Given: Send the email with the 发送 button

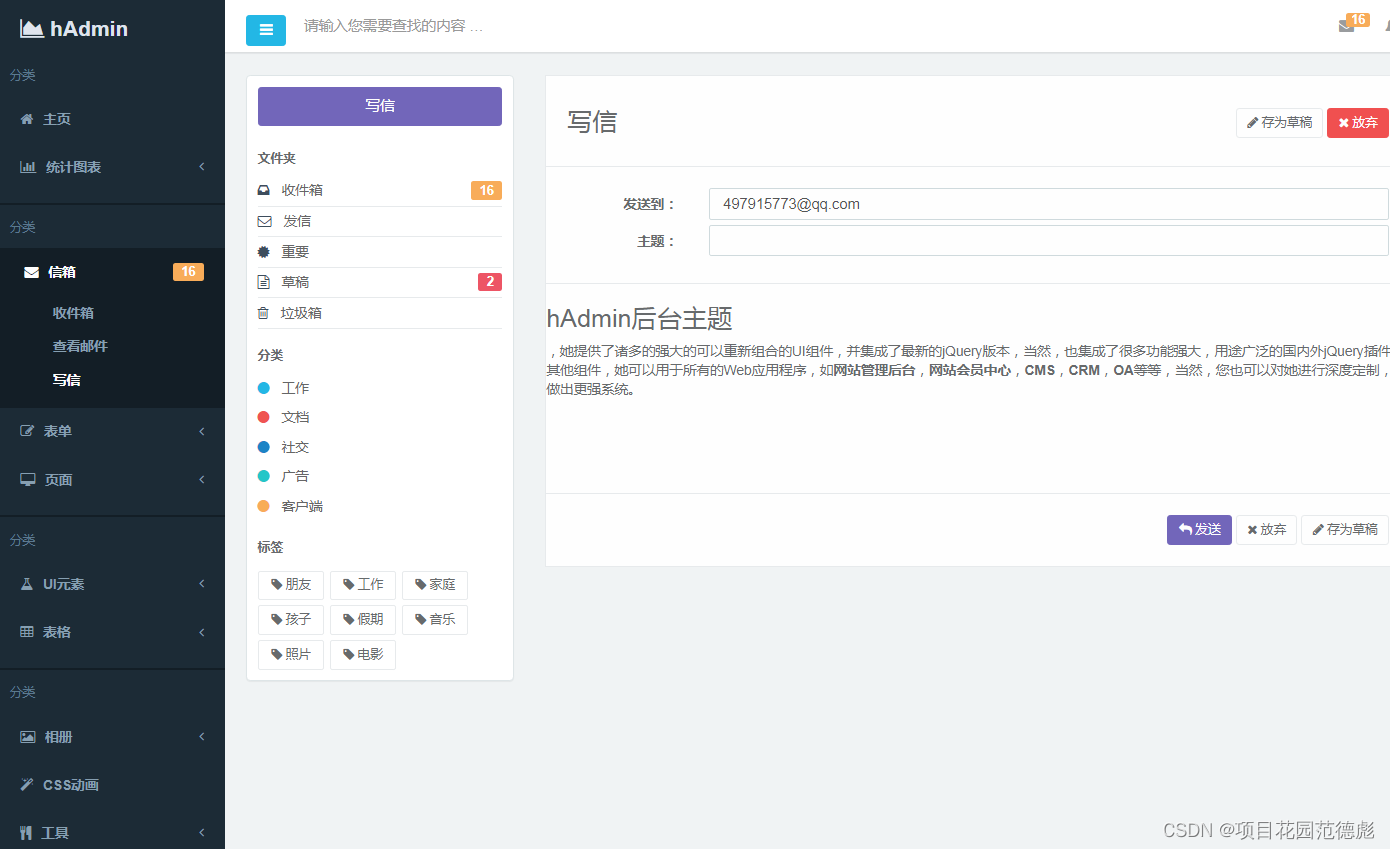Looking at the screenshot, I should (x=1198, y=529).
